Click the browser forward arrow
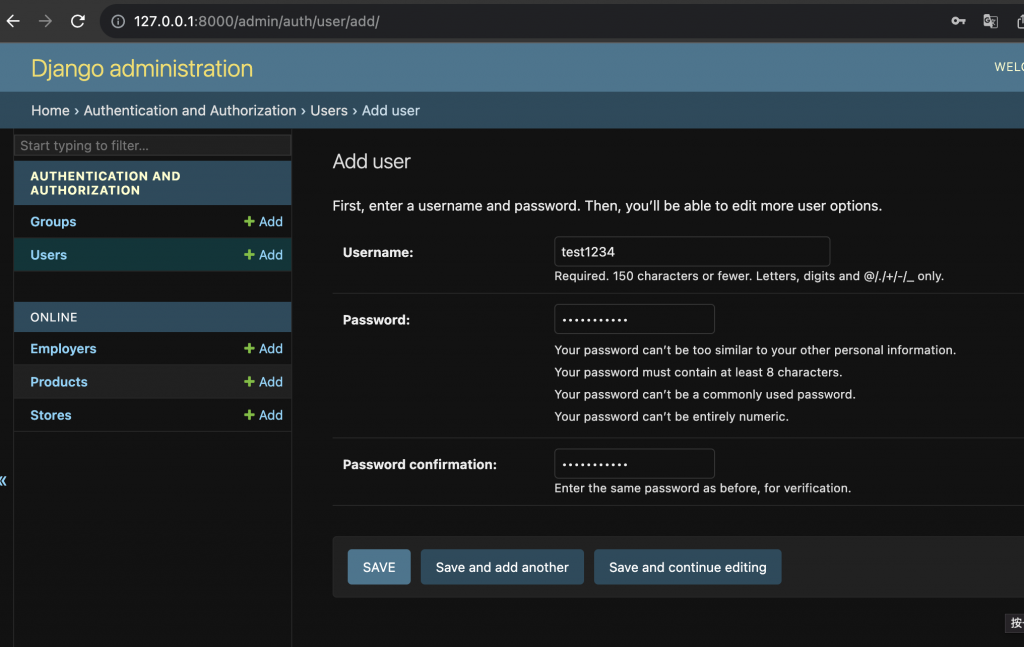The height and width of the screenshot is (647, 1024). [x=45, y=21]
